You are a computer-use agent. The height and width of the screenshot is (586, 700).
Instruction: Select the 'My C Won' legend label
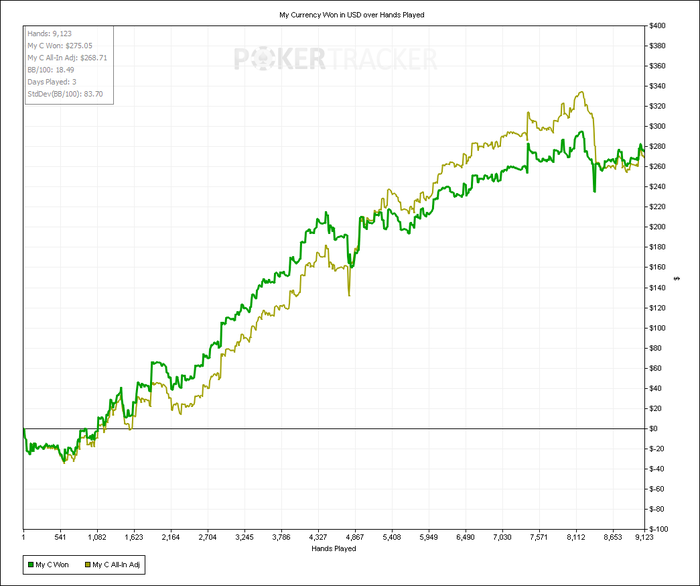point(52,565)
